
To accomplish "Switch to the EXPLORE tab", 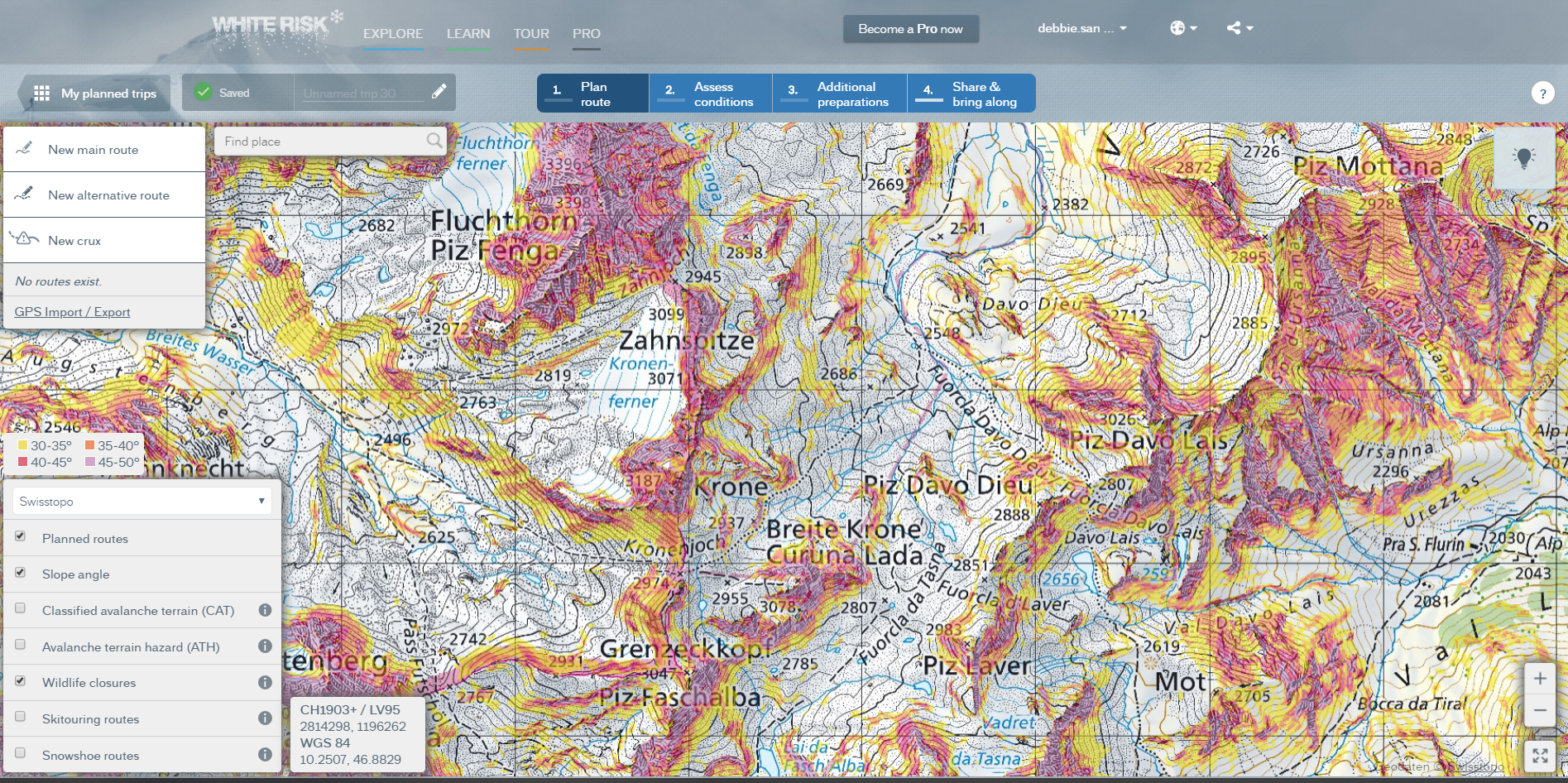I will (393, 34).
